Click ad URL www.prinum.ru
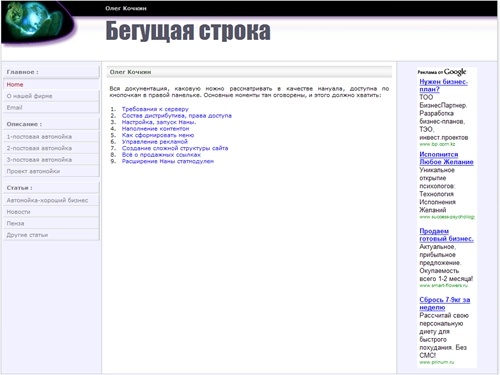The height and width of the screenshot is (375, 500). 437,362
